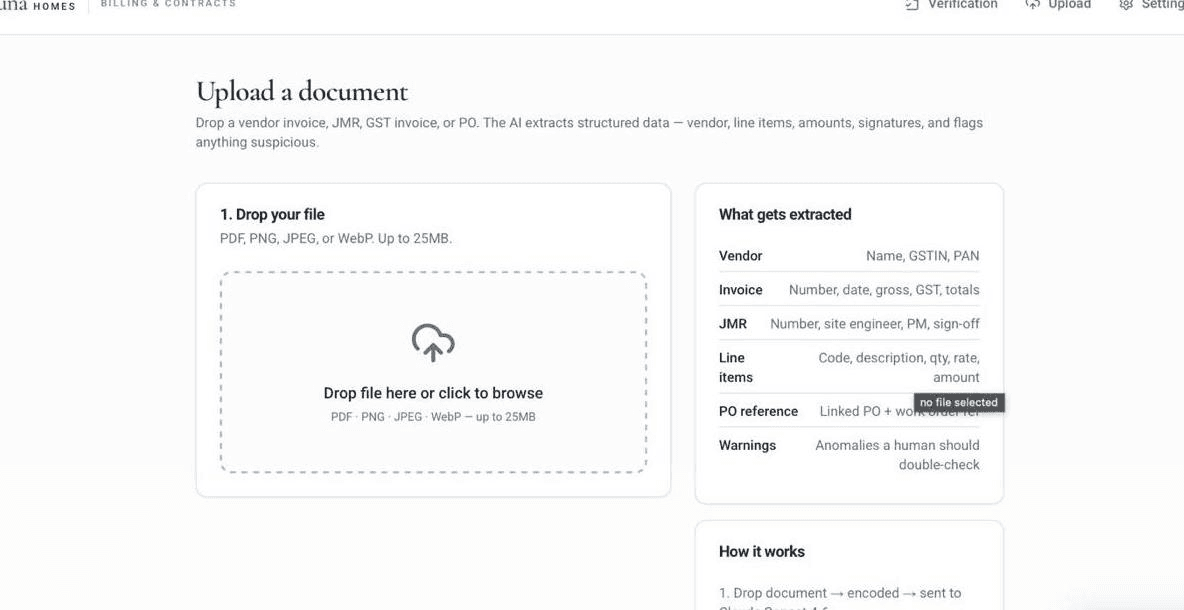This screenshot has width=1184, height=610.
Task: Open the Settings tab
Action: [x=1152, y=5]
